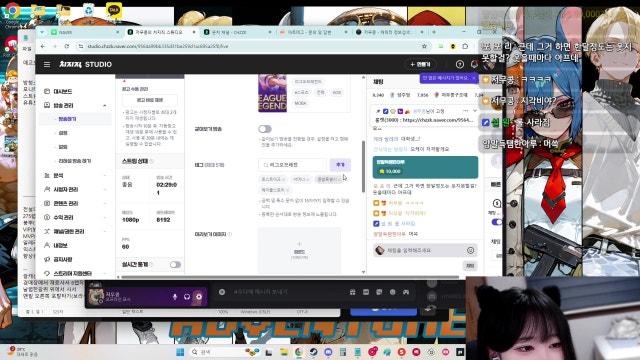640x360 pixels.
Task: Open the Chzzk Studio hamburger menu
Action: click(x=47, y=64)
